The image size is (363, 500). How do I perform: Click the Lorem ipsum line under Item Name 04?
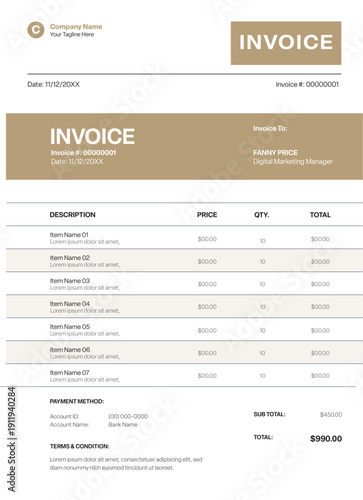(85, 311)
